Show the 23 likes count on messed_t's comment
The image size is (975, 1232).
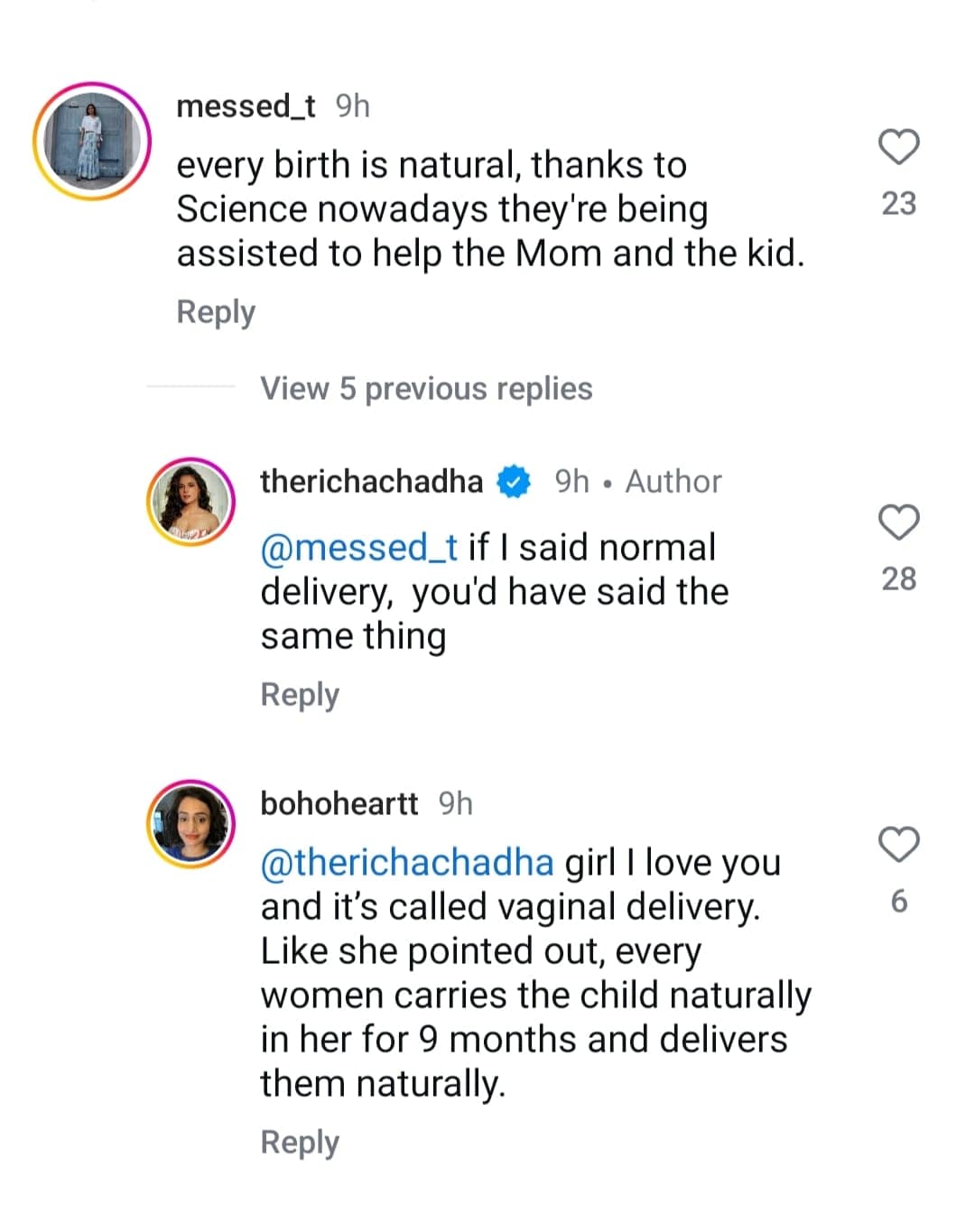(898, 204)
